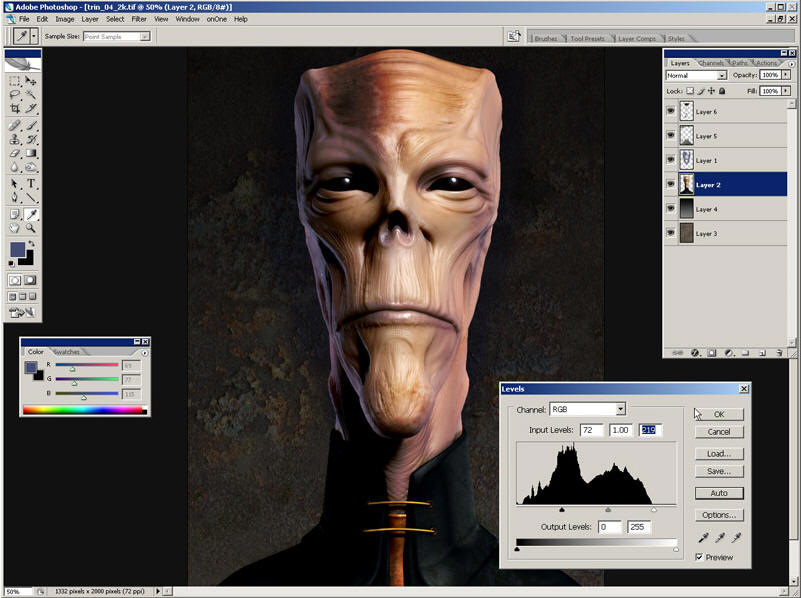Open the Layers palette options menu

tap(791, 64)
